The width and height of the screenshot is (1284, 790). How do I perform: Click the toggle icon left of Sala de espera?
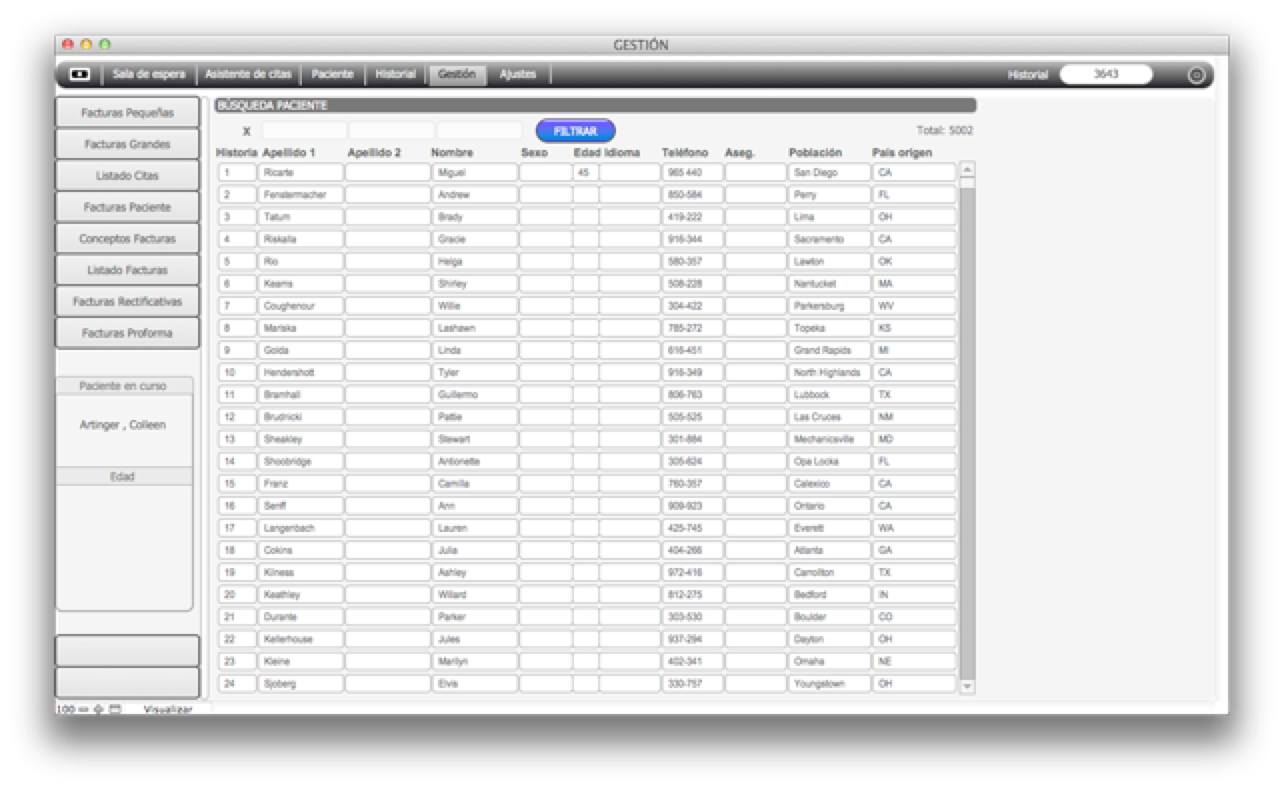point(79,75)
